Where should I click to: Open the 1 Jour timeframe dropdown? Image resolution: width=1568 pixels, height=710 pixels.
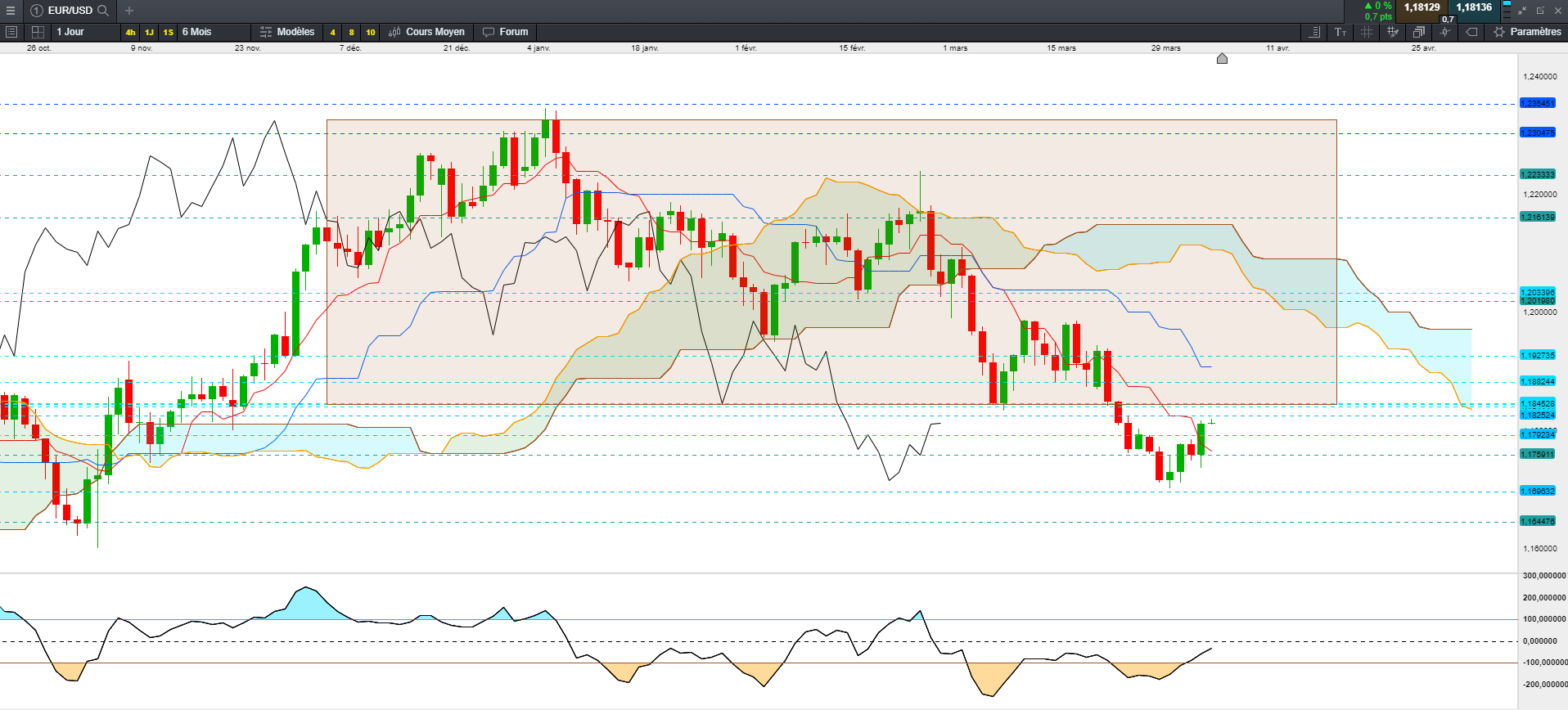click(84, 32)
